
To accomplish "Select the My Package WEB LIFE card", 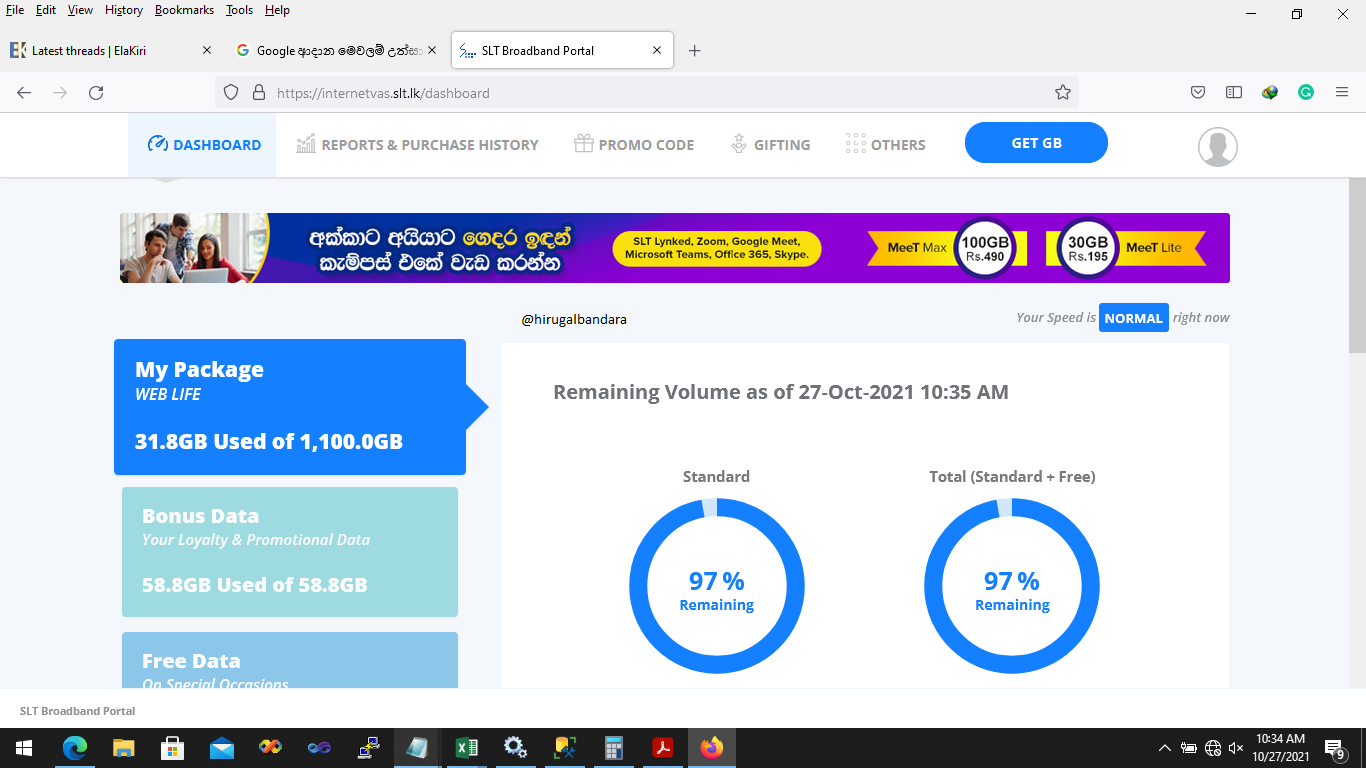I will tap(290, 407).
